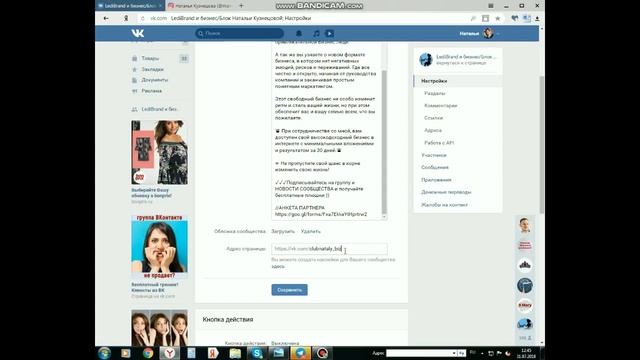The height and width of the screenshot is (360, 640).
Task: Click Удалить to remove community cover
Action: pos(311,231)
